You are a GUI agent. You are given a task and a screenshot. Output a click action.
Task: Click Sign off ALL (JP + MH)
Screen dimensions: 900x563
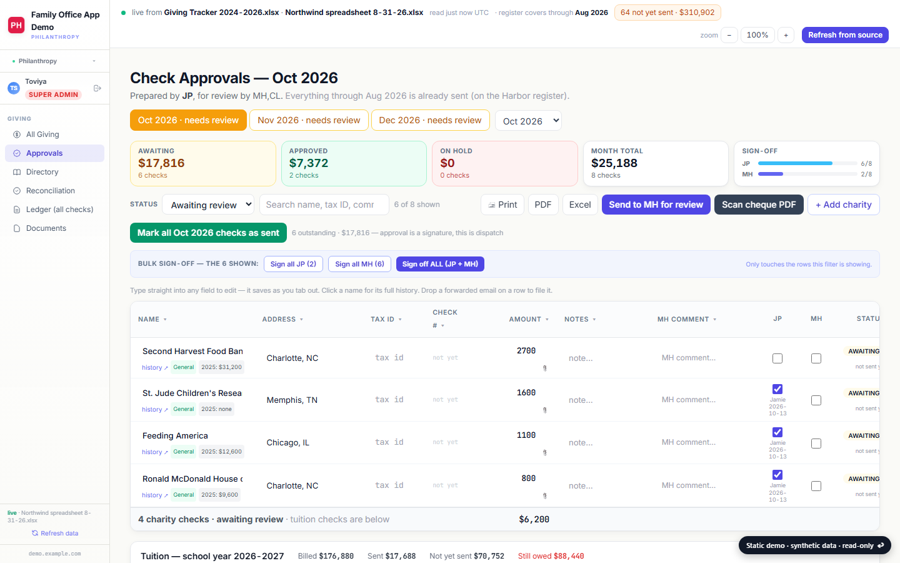pos(440,264)
